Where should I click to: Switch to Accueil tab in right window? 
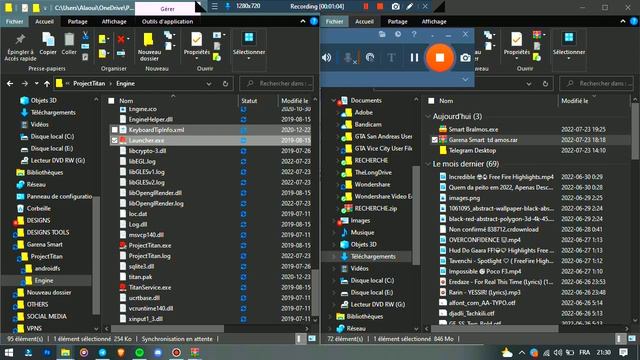click(x=364, y=21)
